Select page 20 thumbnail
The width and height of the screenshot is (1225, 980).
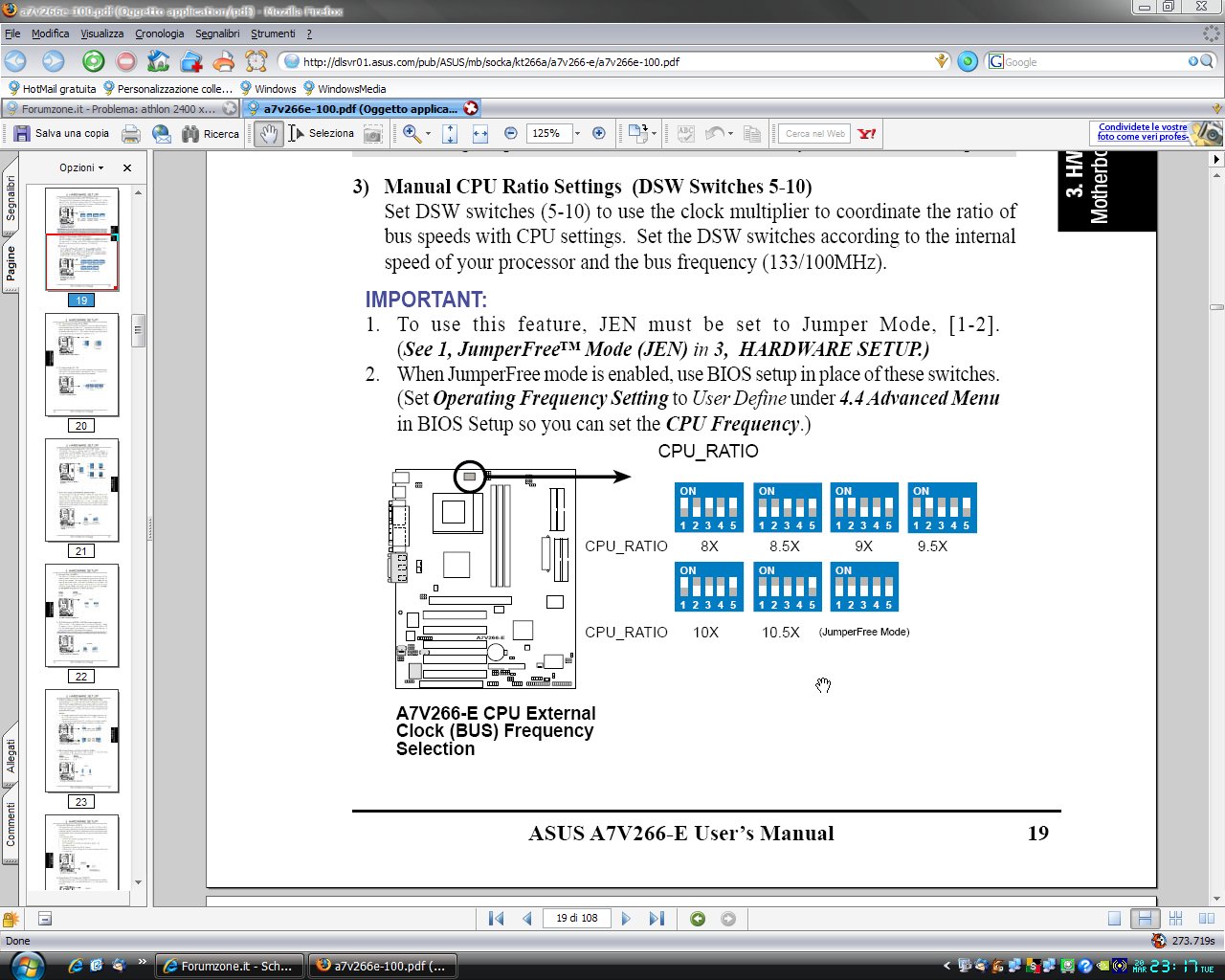tap(81, 365)
